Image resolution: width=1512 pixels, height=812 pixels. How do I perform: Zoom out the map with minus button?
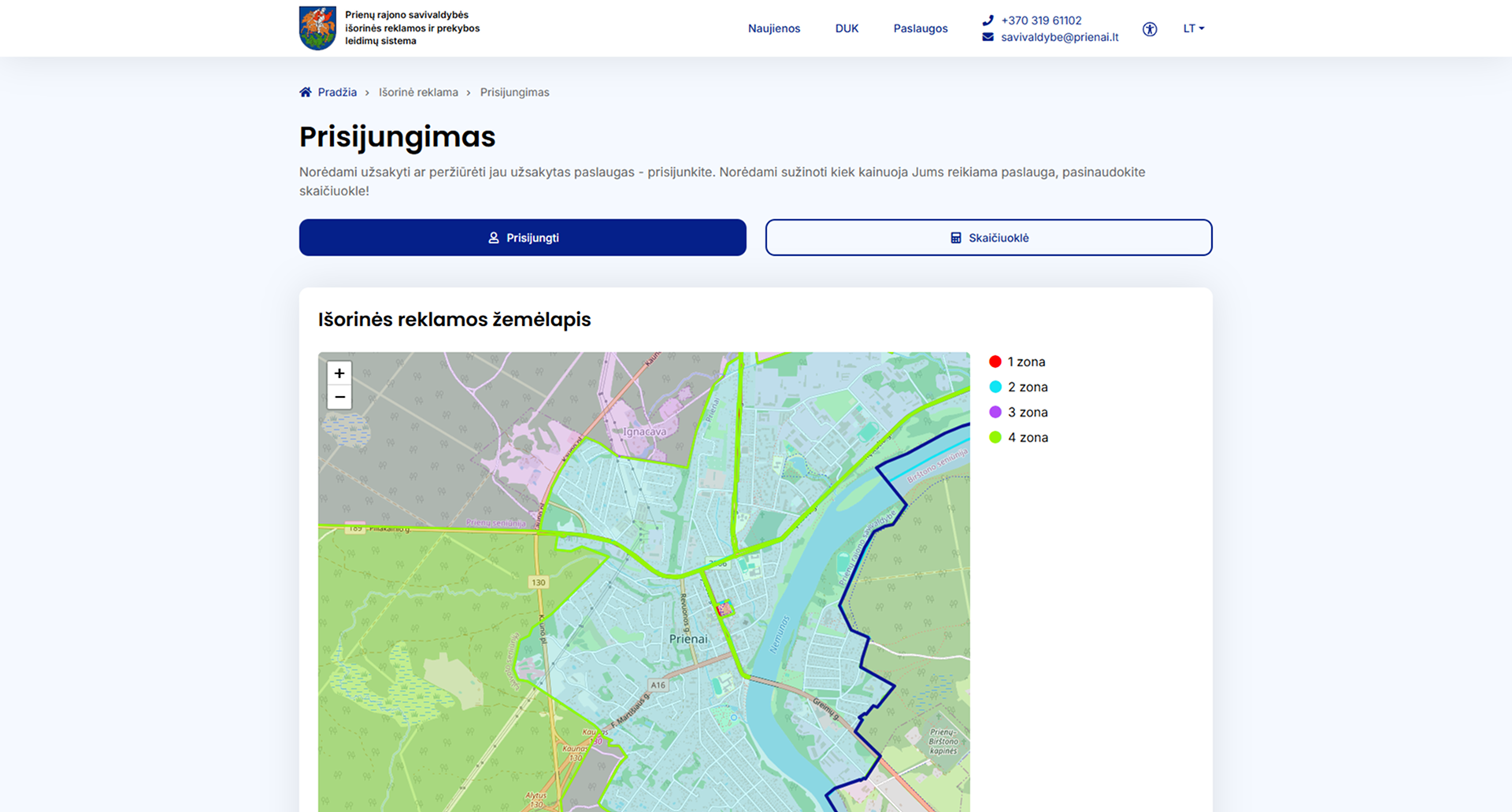pos(339,397)
